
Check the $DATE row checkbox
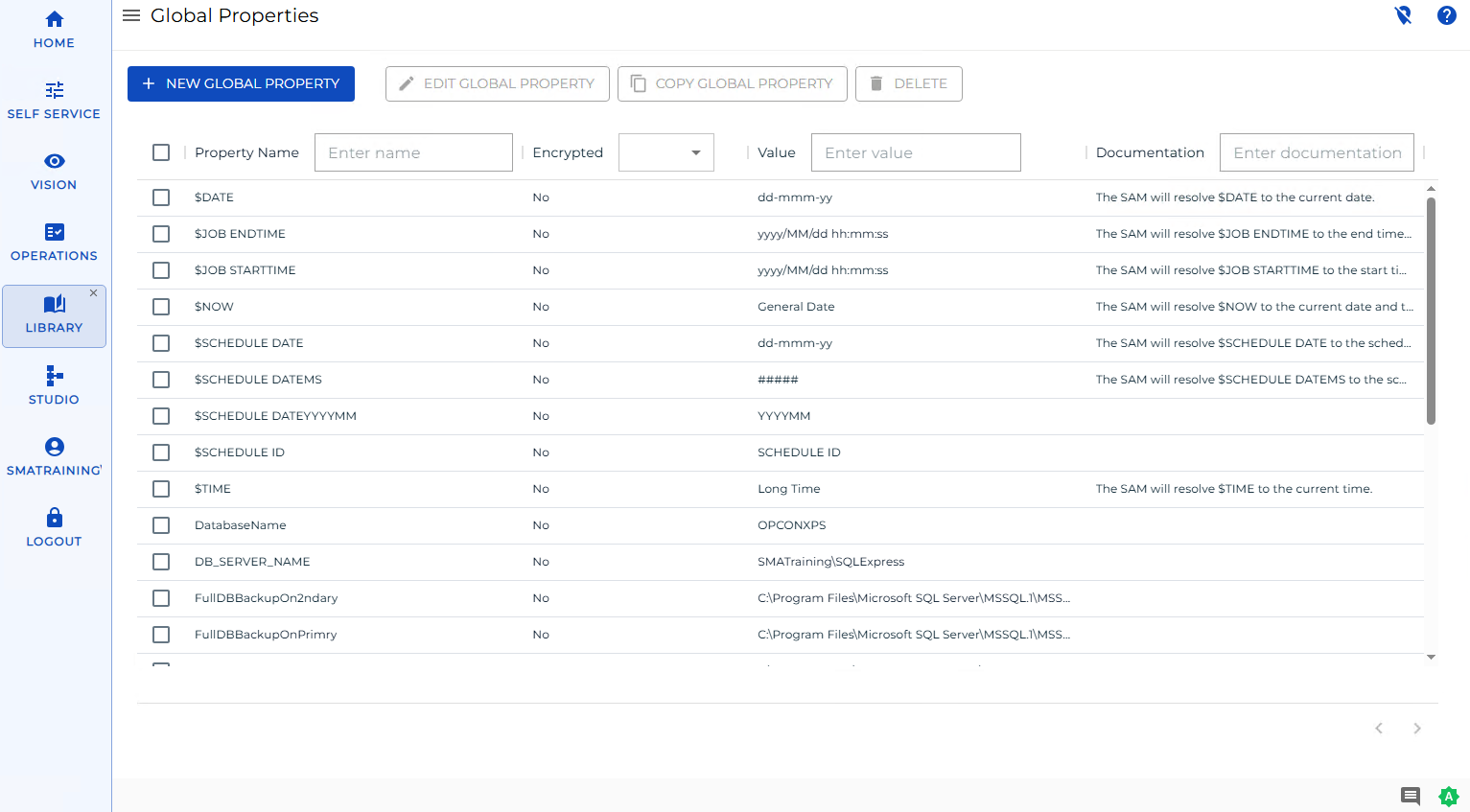coord(161,197)
